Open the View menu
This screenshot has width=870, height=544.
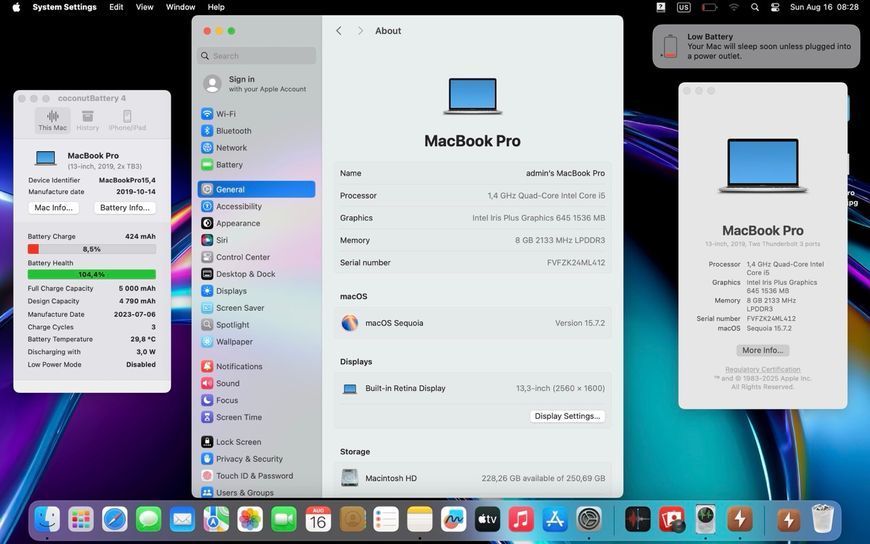144,7
